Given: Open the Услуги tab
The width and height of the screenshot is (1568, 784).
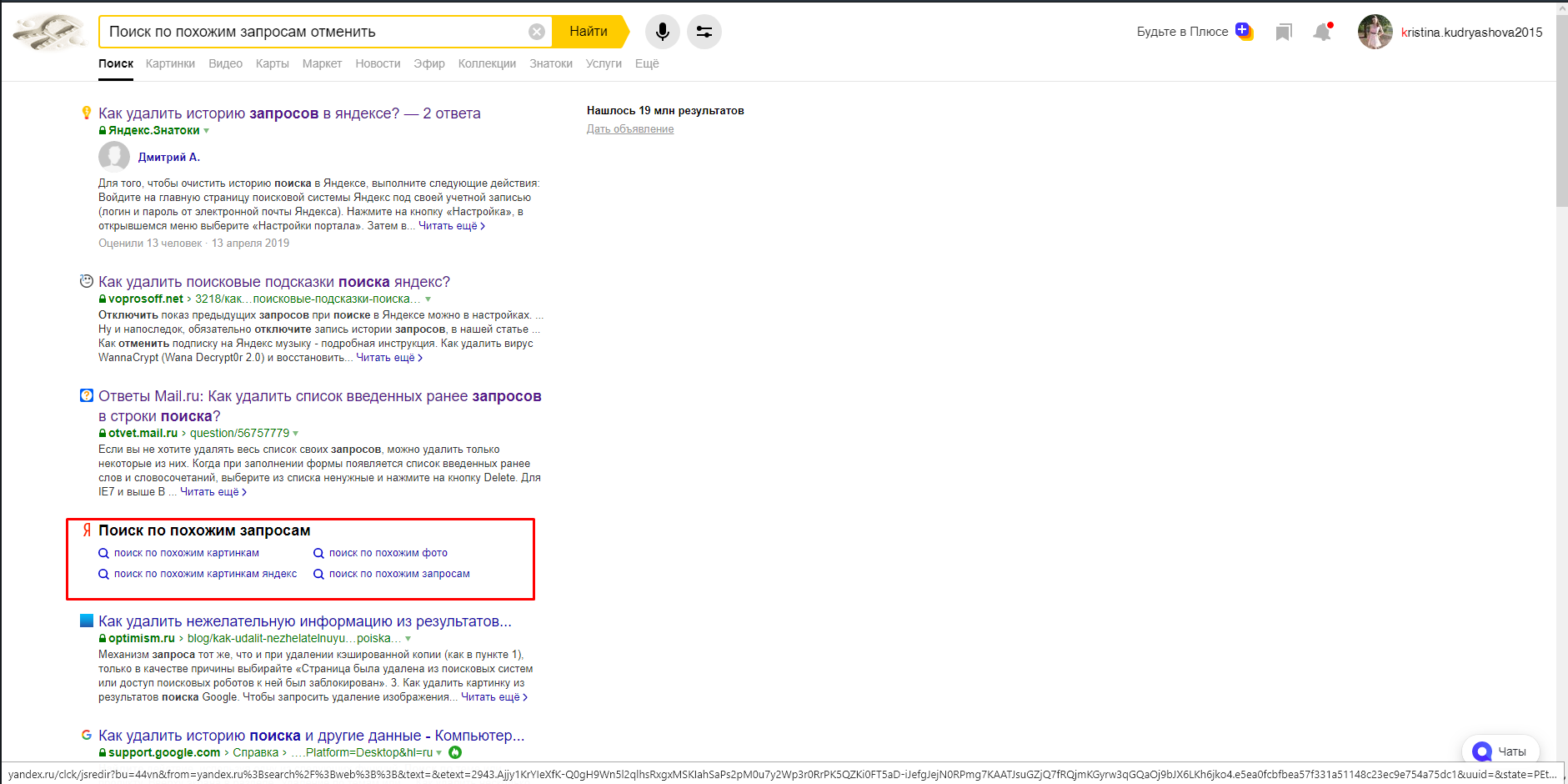Looking at the screenshot, I should point(604,63).
